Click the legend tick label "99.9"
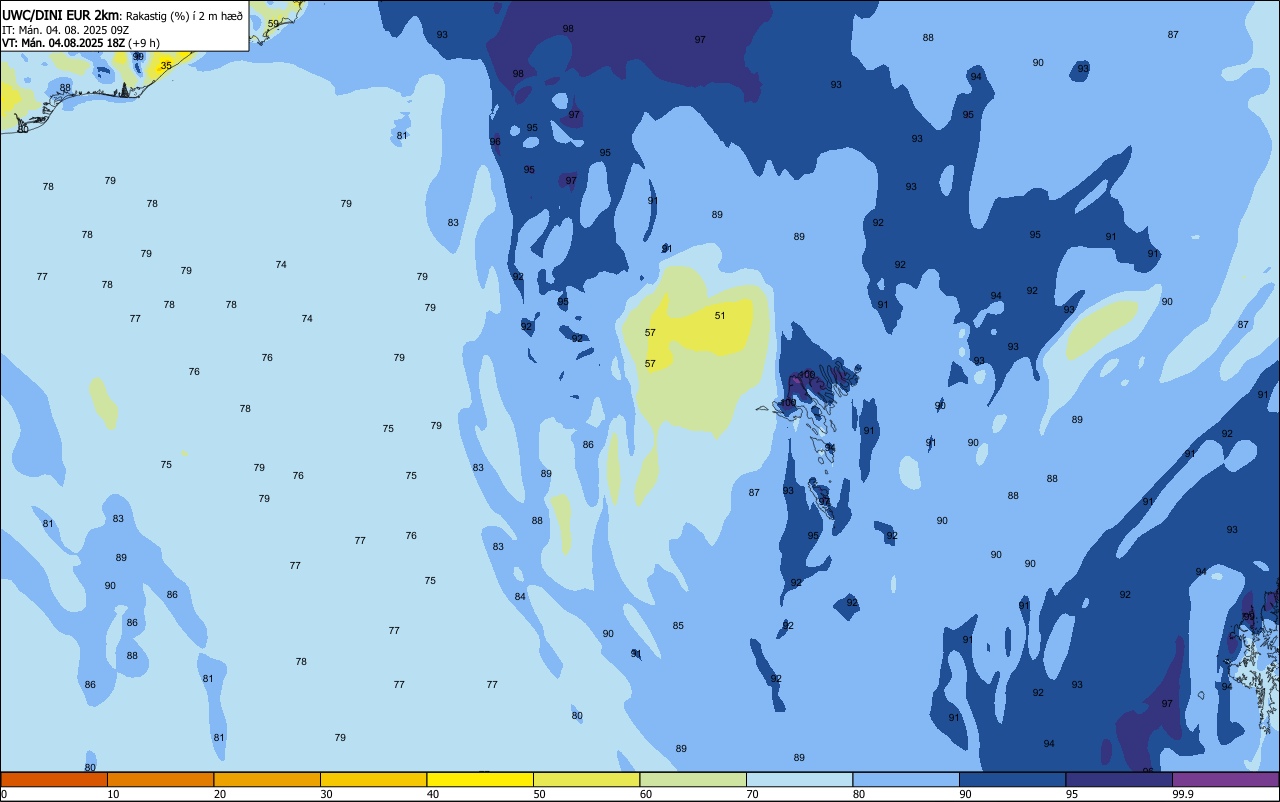The height and width of the screenshot is (802, 1280). click(1183, 794)
